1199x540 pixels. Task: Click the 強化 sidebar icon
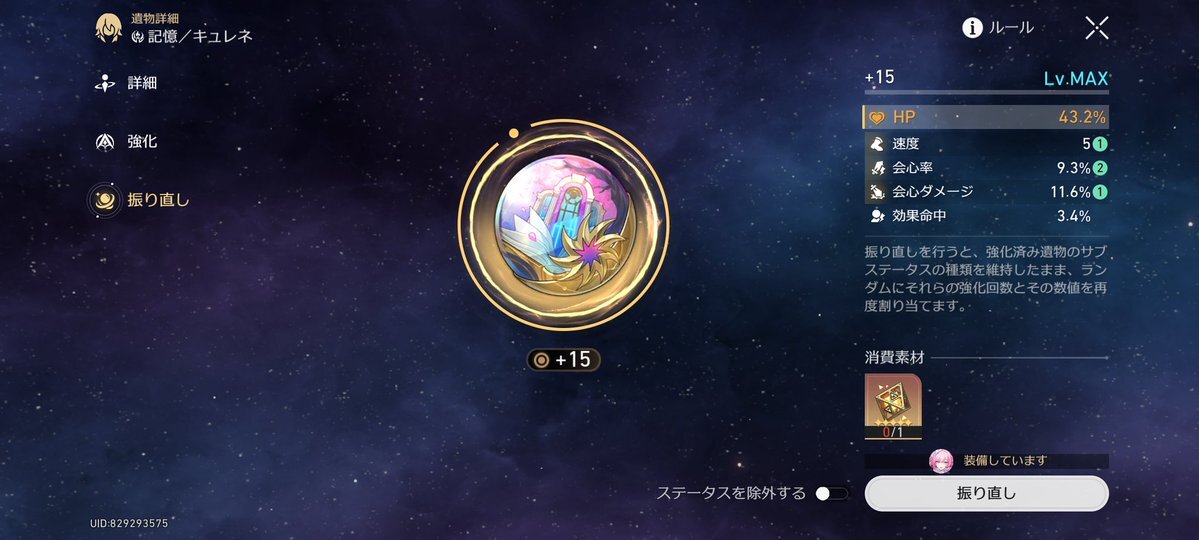tap(105, 142)
